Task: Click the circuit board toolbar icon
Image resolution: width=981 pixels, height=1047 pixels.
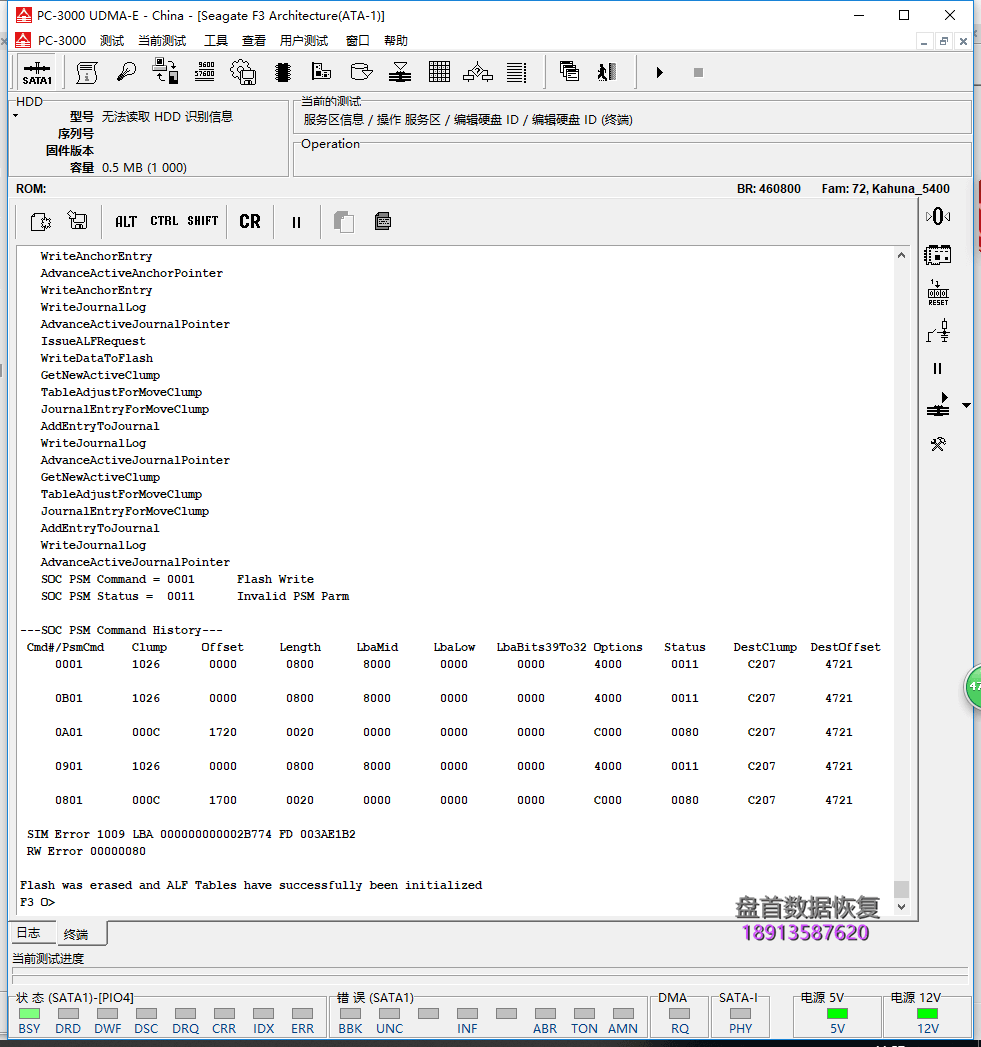Action: (x=321, y=71)
